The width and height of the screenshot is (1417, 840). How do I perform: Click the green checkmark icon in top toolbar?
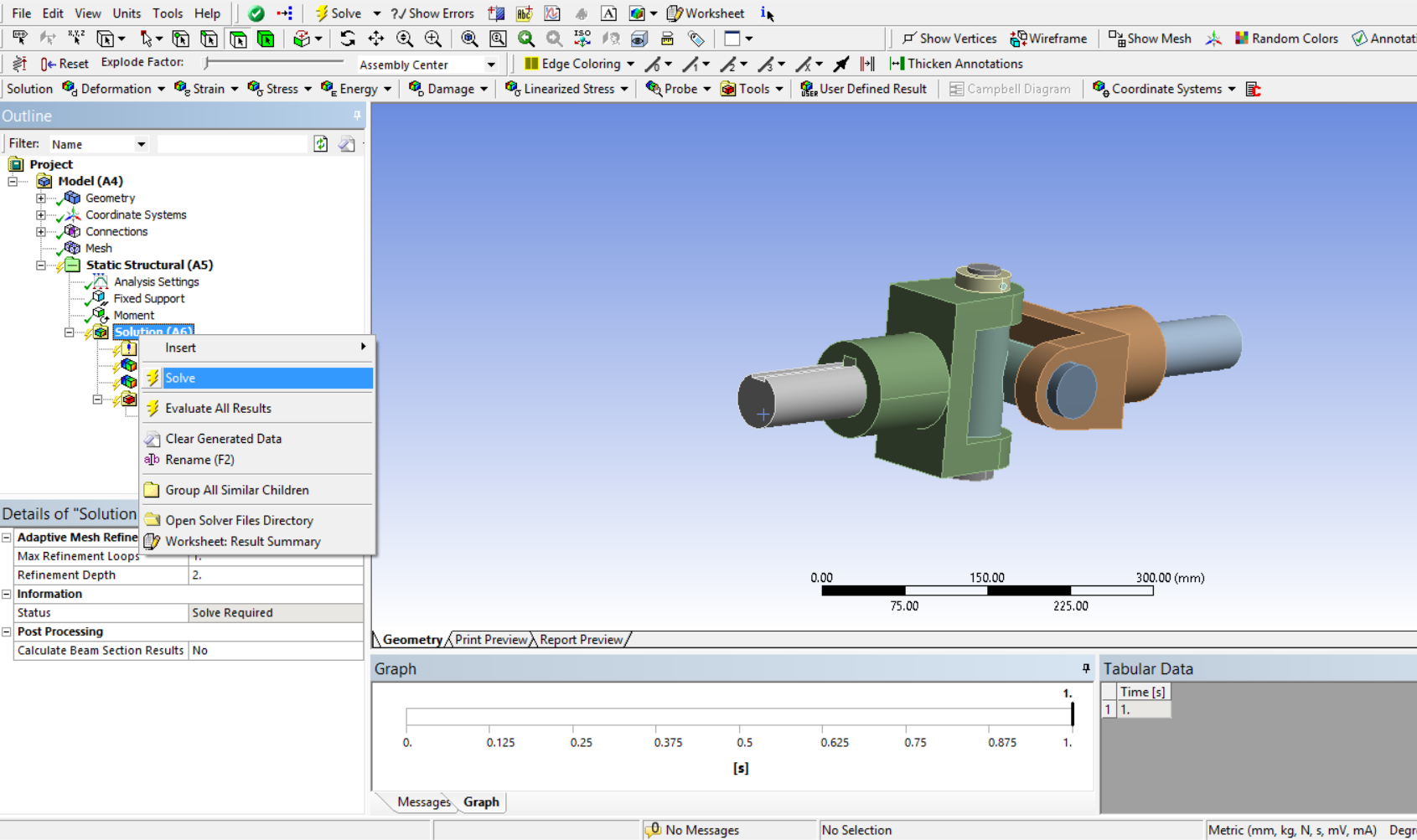(256, 13)
